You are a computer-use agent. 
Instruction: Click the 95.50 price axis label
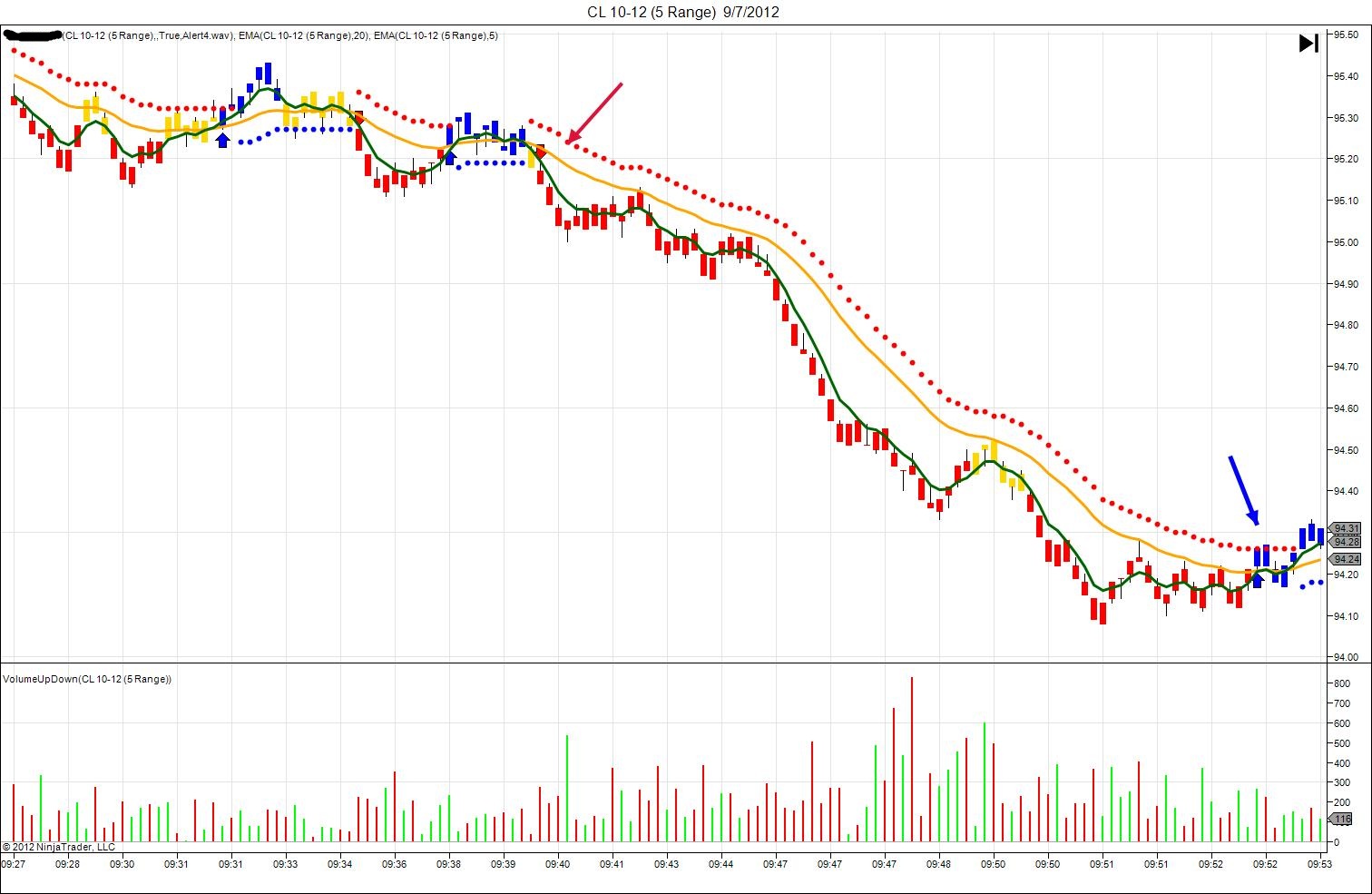click(1346, 34)
